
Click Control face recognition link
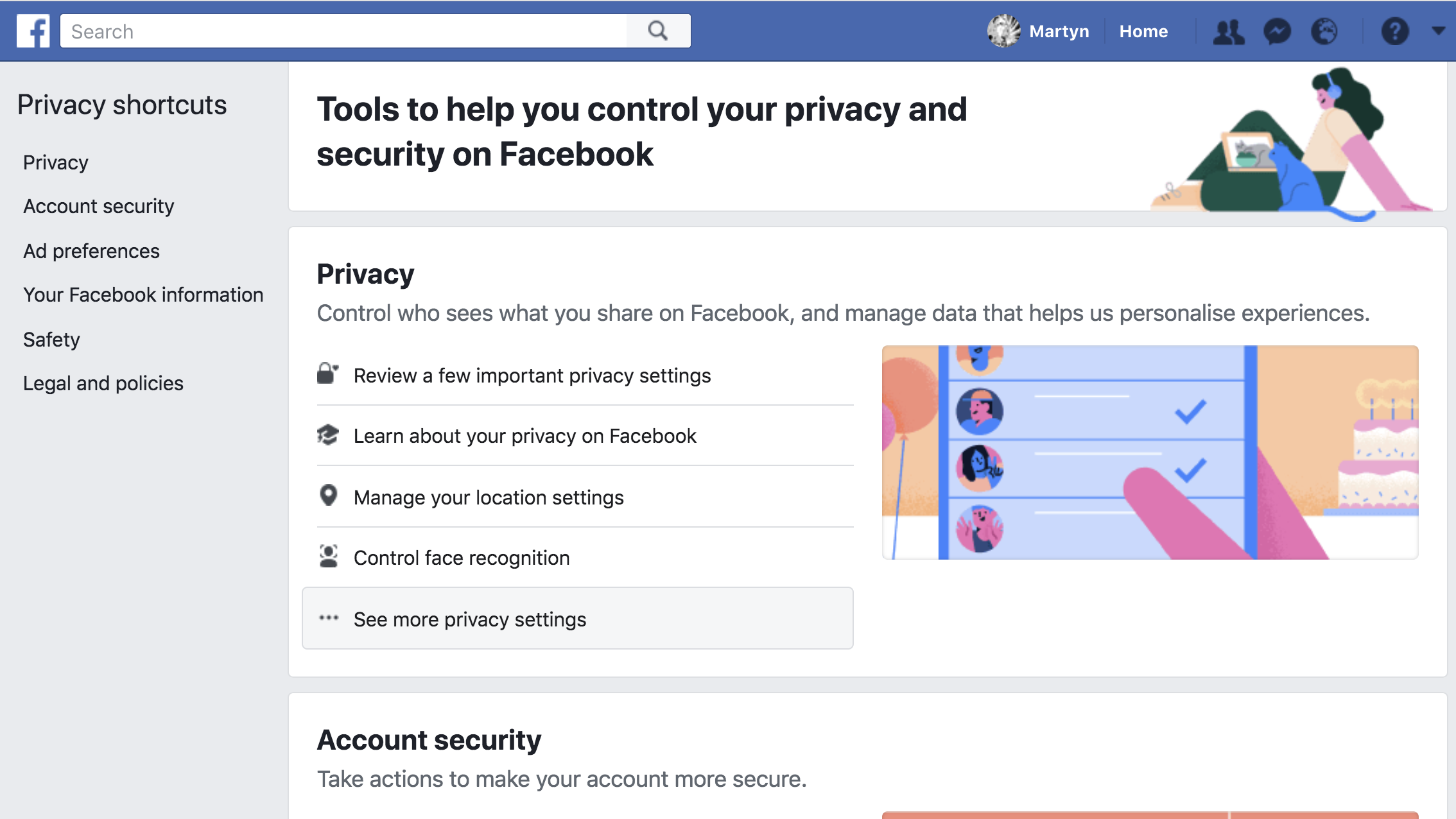tap(462, 557)
